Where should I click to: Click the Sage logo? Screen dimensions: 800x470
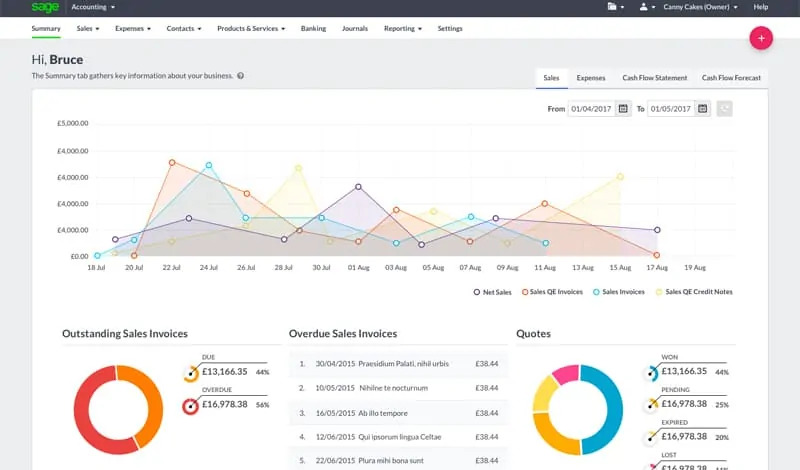(x=45, y=7)
